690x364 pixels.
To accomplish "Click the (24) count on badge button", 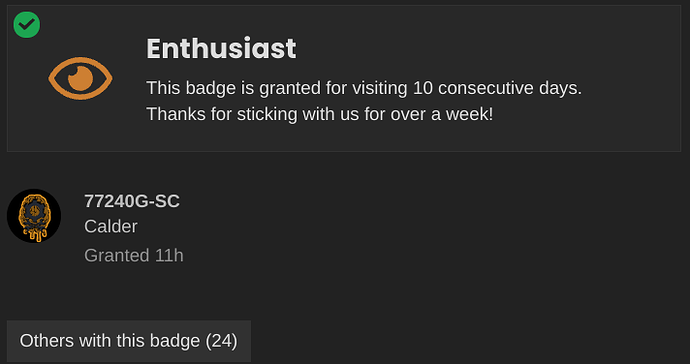I will pos(222,341).
